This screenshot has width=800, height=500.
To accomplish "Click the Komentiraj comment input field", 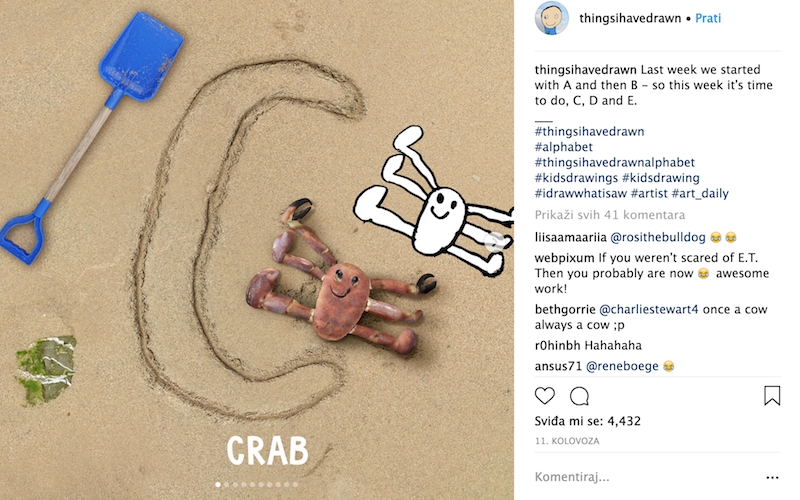I will tap(648, 477).
